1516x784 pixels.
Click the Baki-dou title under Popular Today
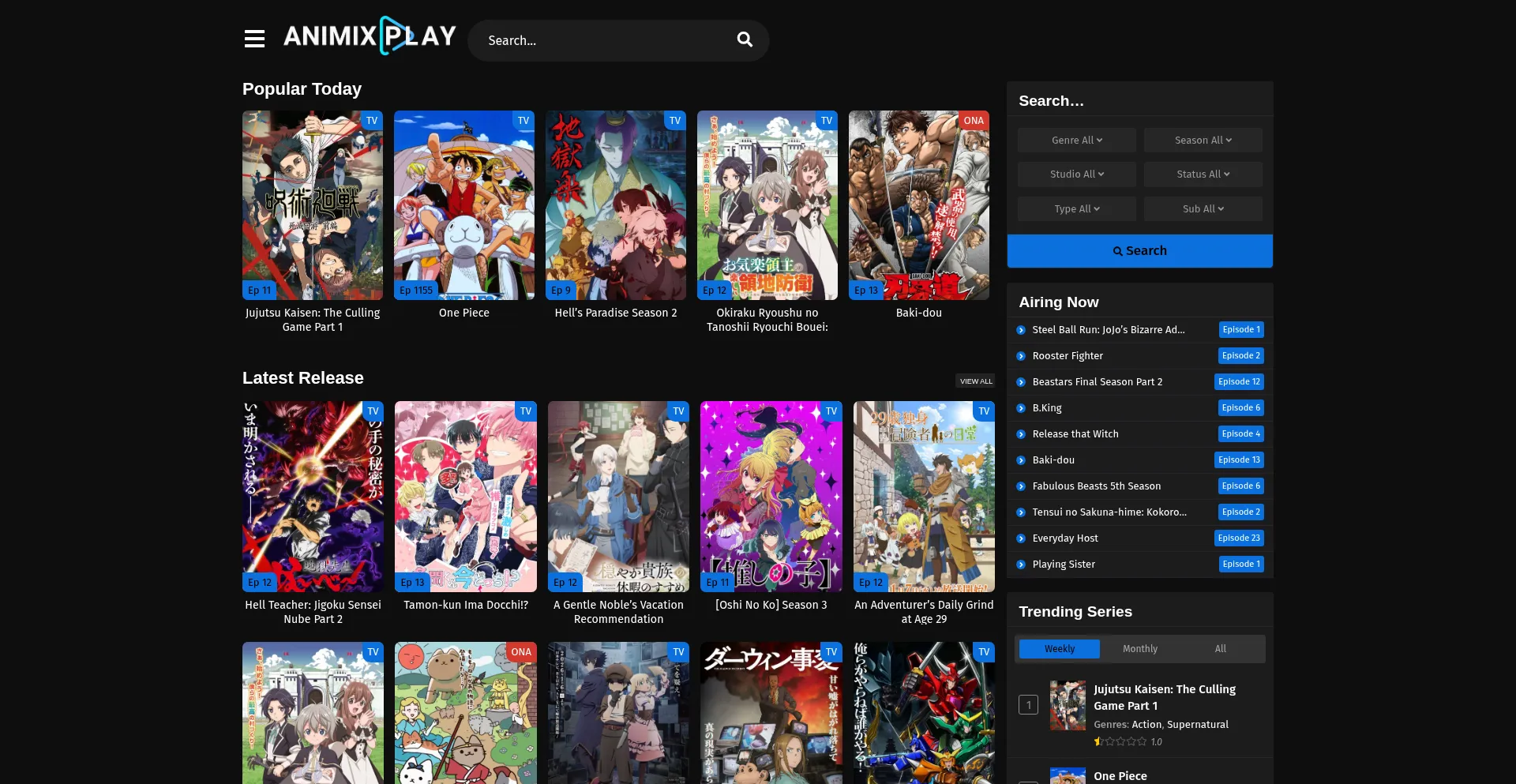[919, 313]
